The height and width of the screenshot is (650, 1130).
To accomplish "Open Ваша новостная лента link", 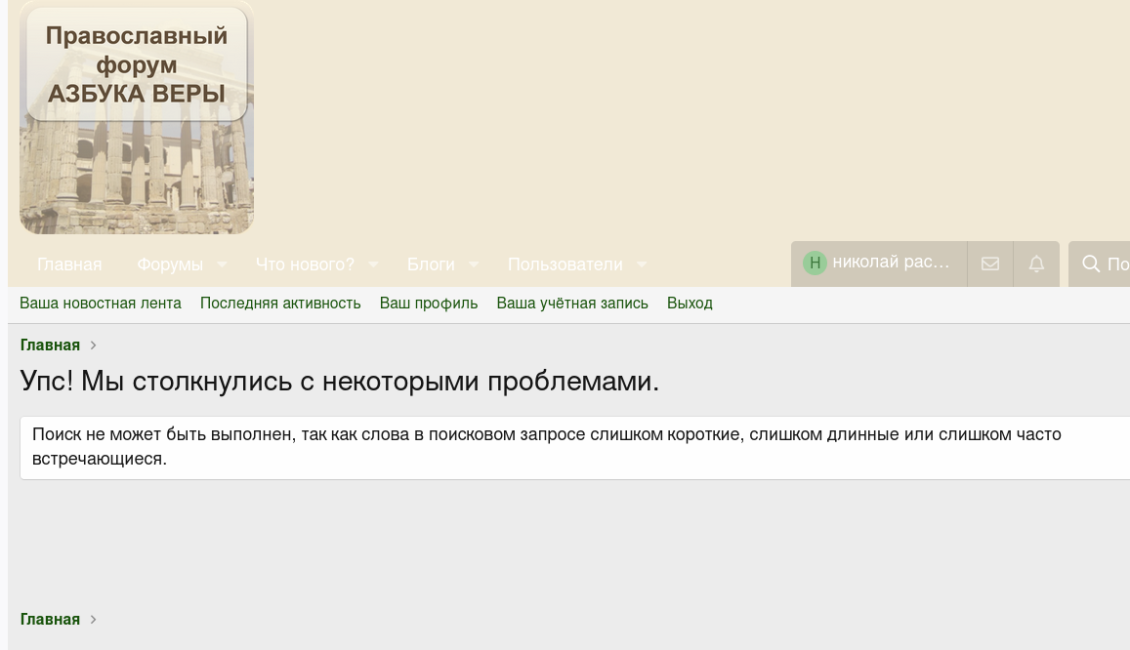I will (x=100, y=303).
